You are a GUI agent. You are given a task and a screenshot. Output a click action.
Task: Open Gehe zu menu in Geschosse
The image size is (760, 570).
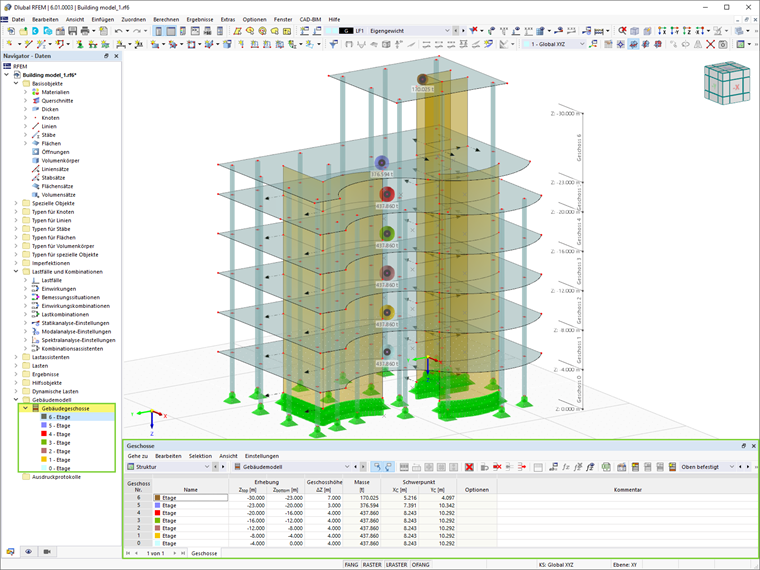[138, 456]
